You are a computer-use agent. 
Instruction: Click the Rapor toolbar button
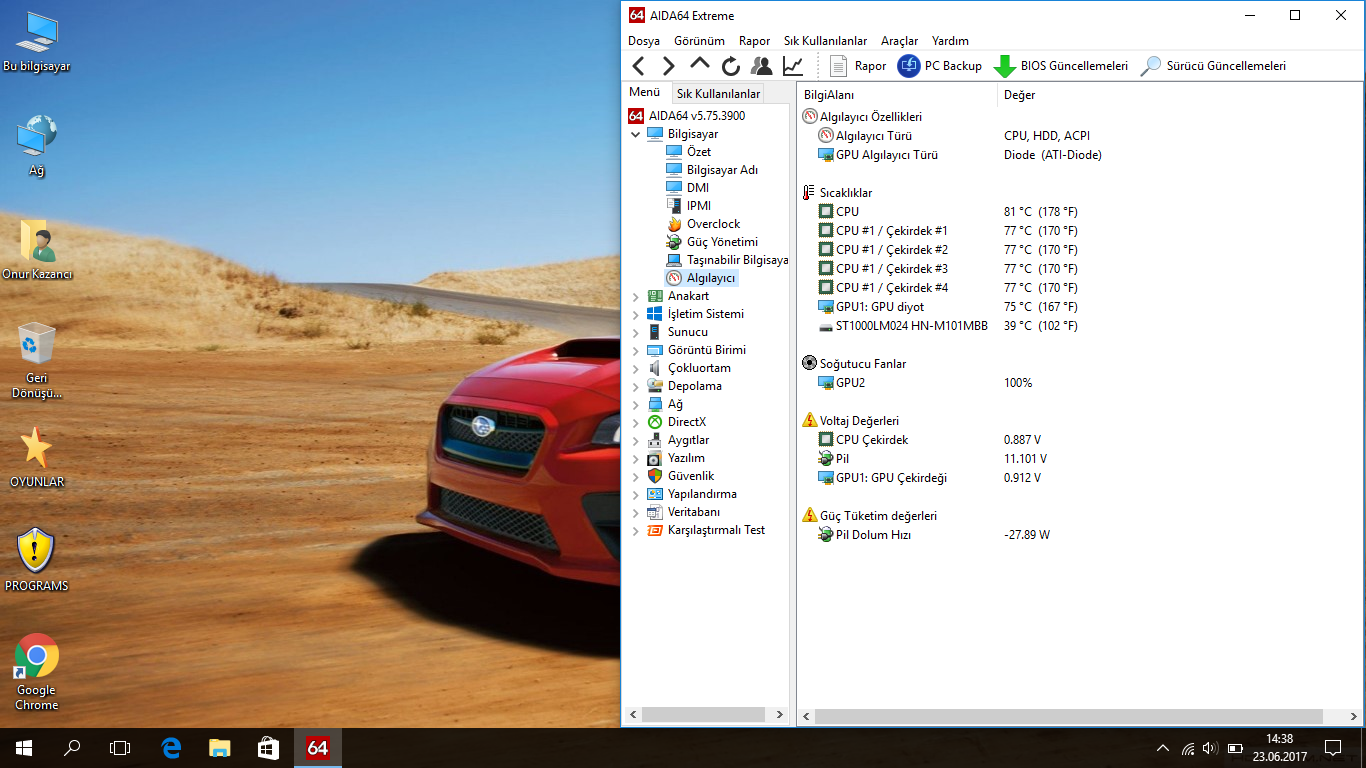click(x=858, y=66)
